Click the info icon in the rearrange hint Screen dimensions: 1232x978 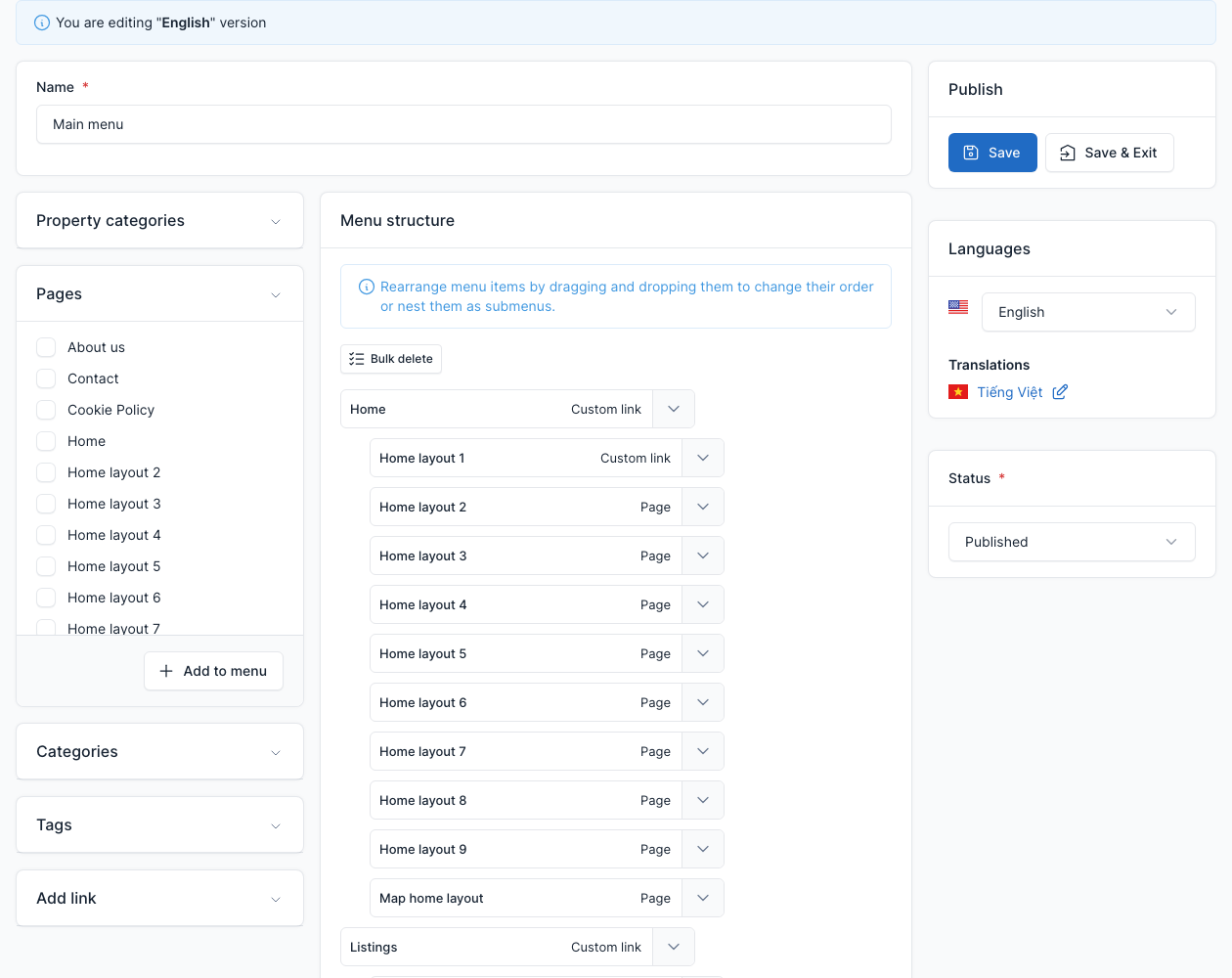[x=367, y=287]
